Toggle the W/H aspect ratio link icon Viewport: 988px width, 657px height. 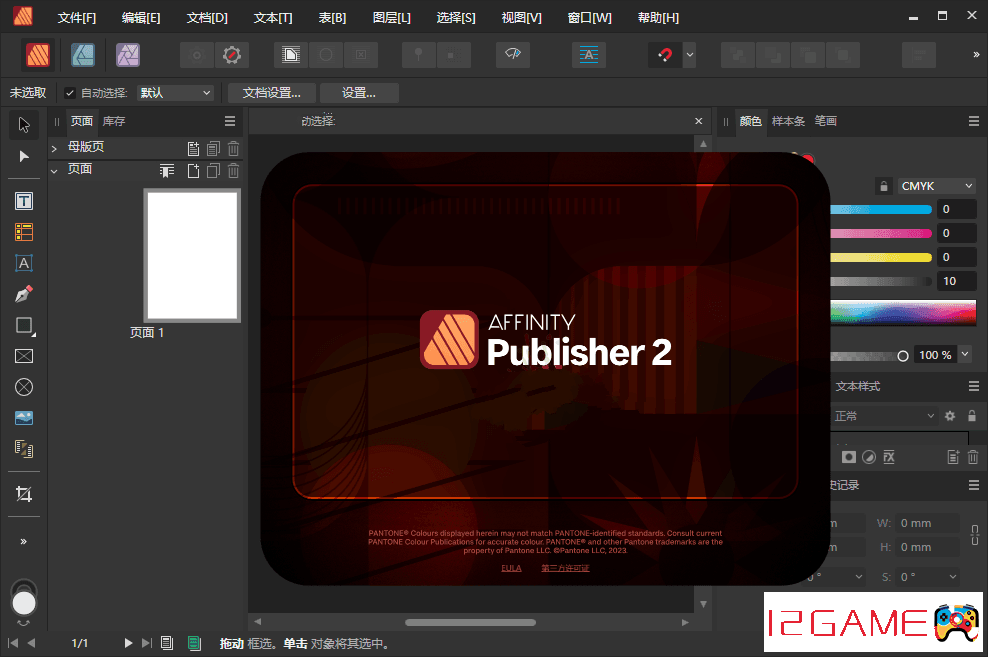975,535
